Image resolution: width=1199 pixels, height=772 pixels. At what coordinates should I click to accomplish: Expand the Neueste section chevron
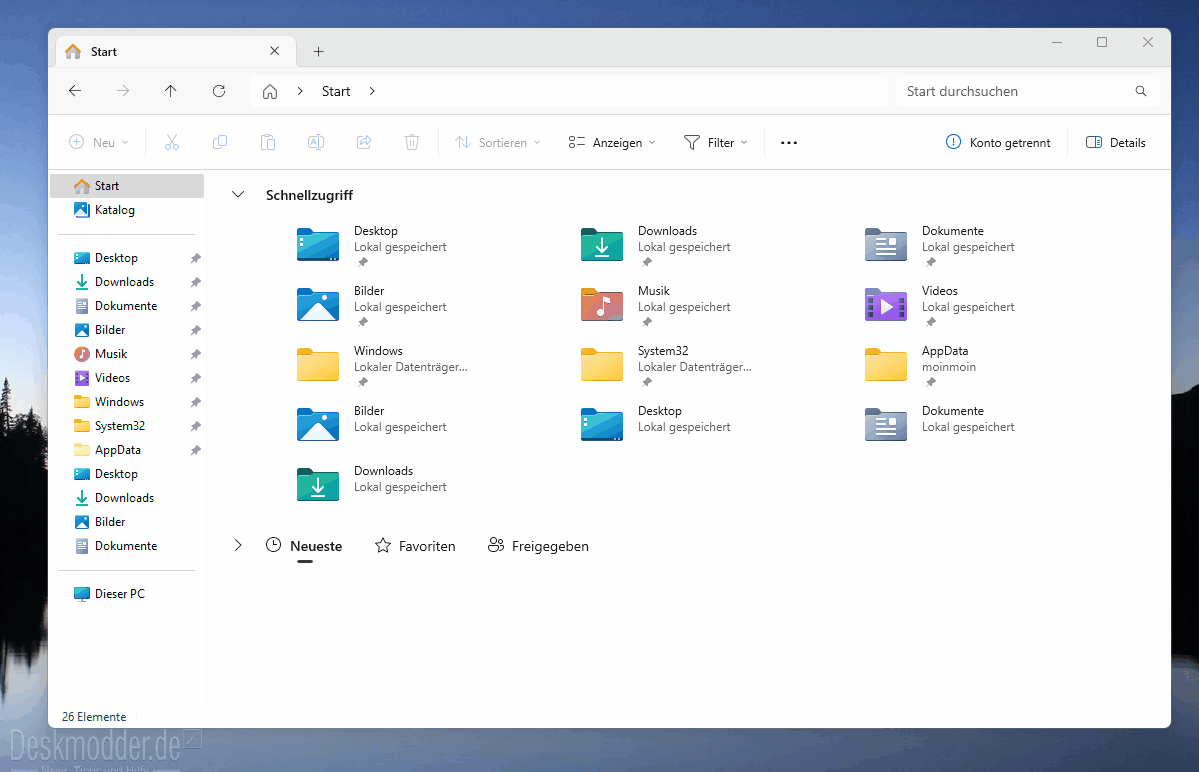point(238,546)
